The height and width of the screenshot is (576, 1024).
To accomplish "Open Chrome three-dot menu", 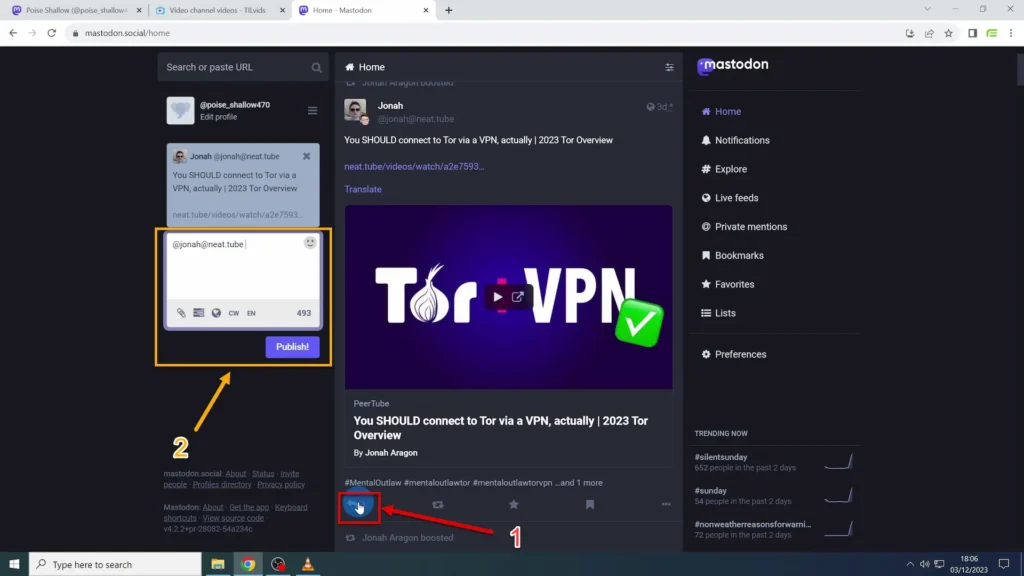I will click(x=1010, y=33).
